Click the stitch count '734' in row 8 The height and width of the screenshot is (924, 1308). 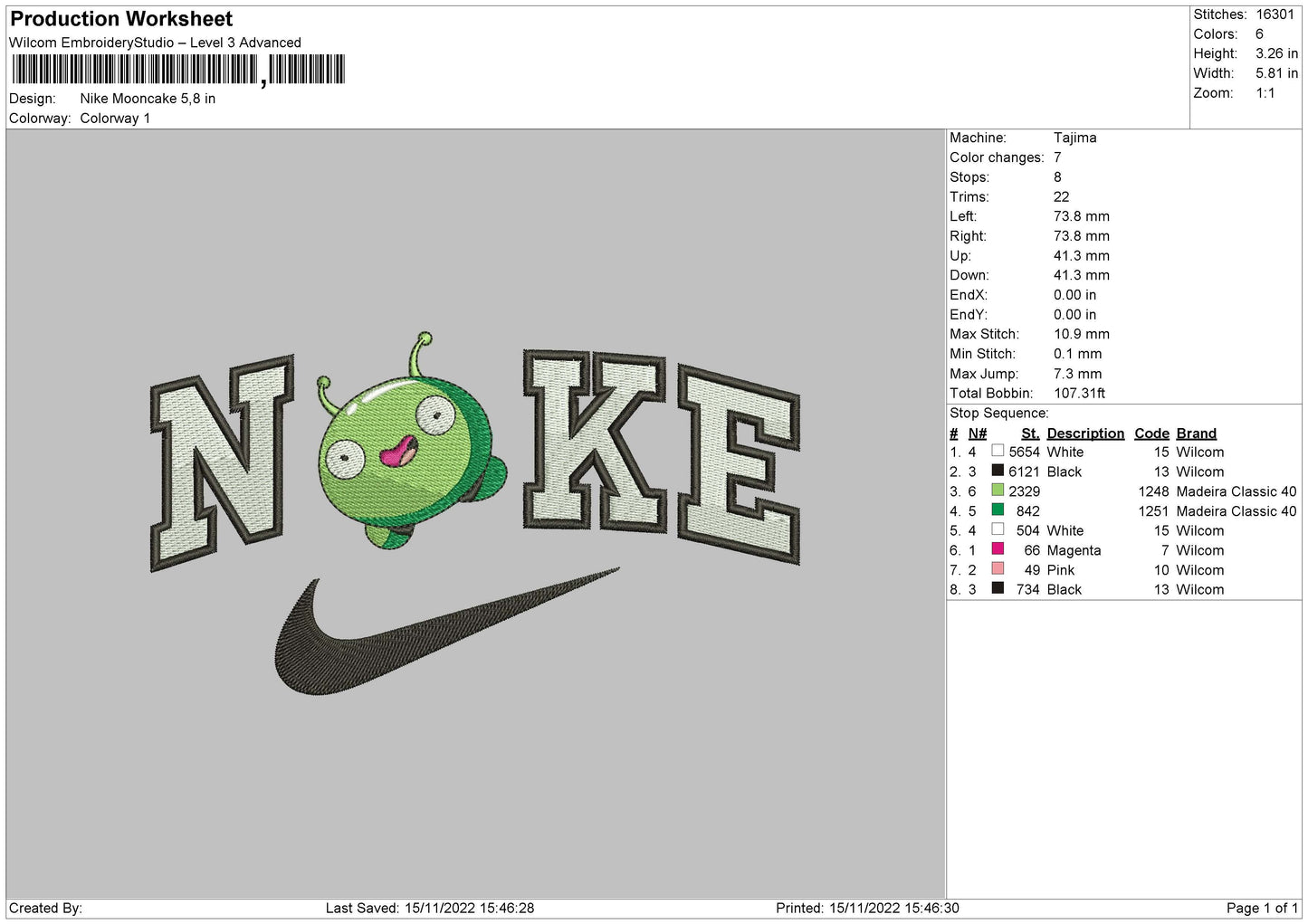click(1028, 589)
